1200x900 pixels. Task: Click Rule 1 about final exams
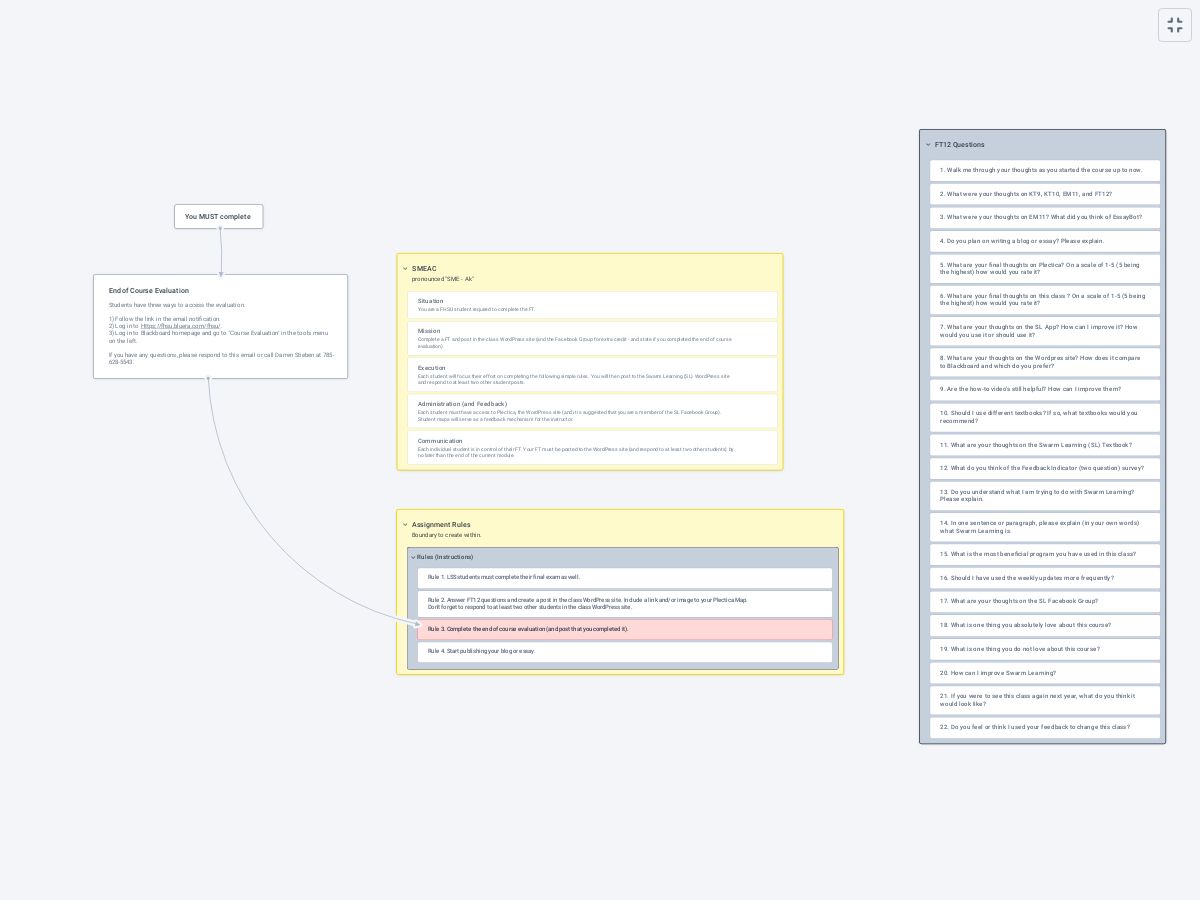(x=624, y=577)
